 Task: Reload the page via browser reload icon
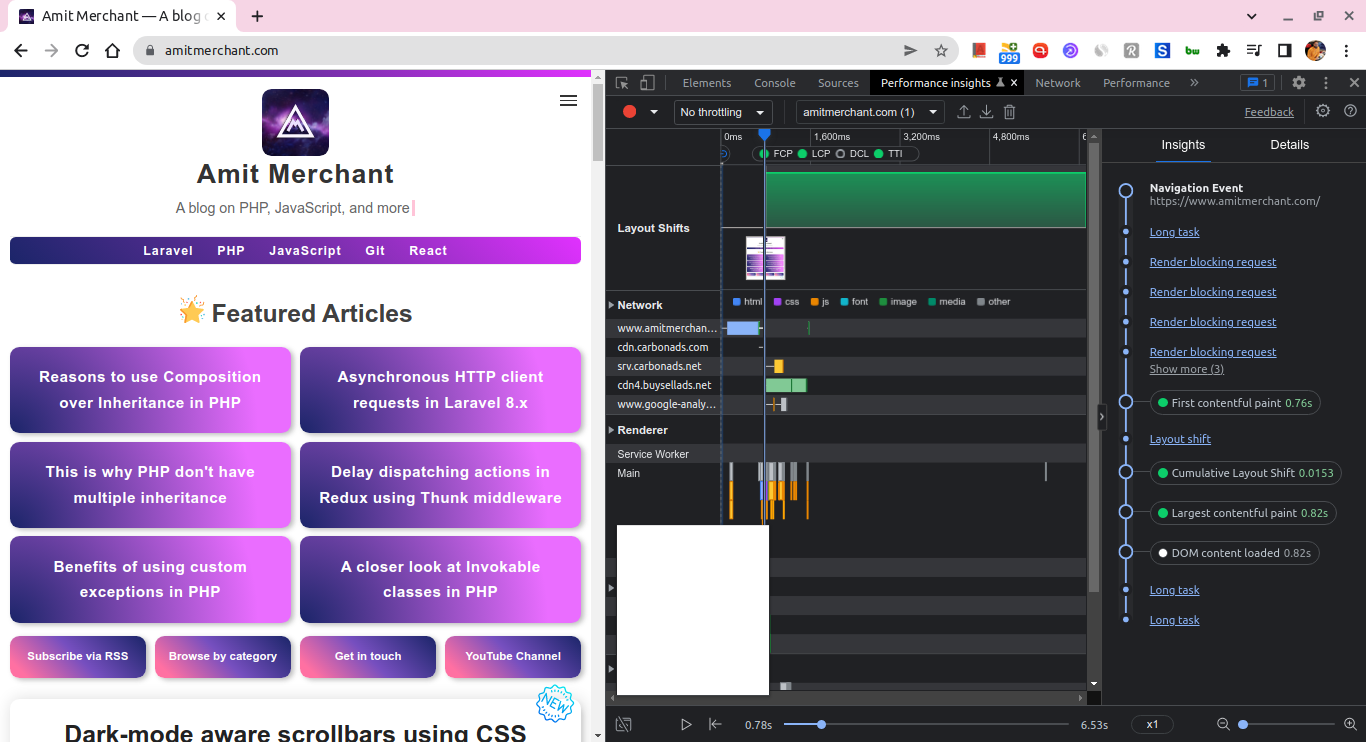[x=82, y=50]
